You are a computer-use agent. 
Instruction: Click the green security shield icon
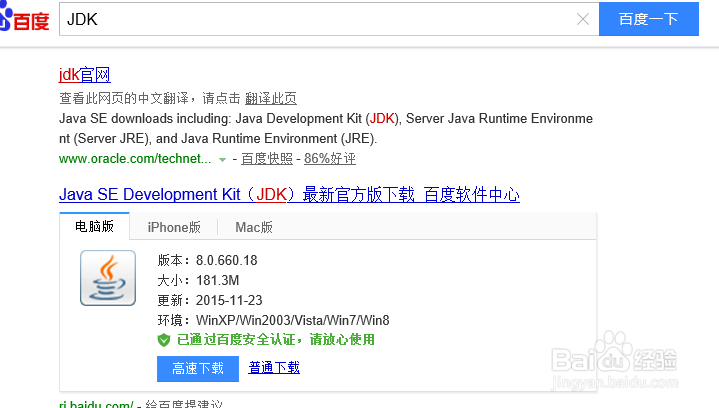tap(164, 340)
